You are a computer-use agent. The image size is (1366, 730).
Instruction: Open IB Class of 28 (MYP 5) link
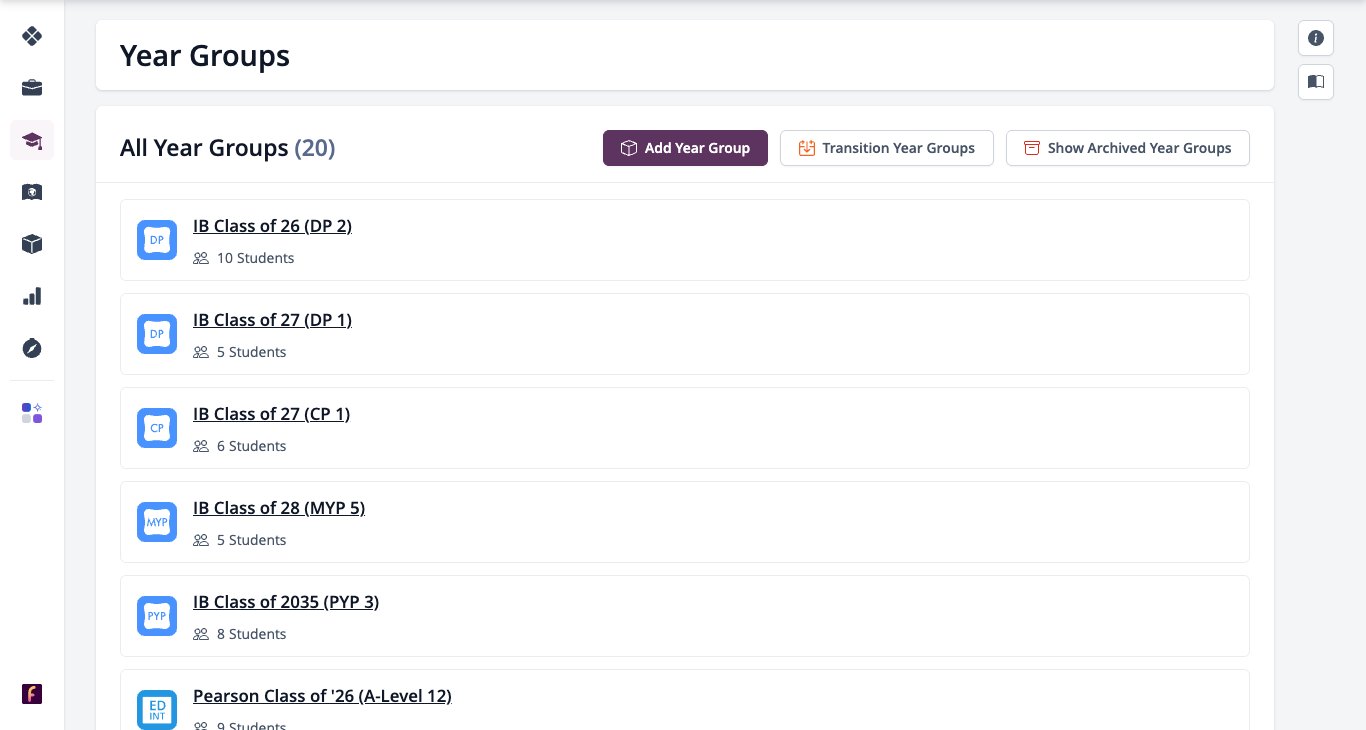coord(279,508)
